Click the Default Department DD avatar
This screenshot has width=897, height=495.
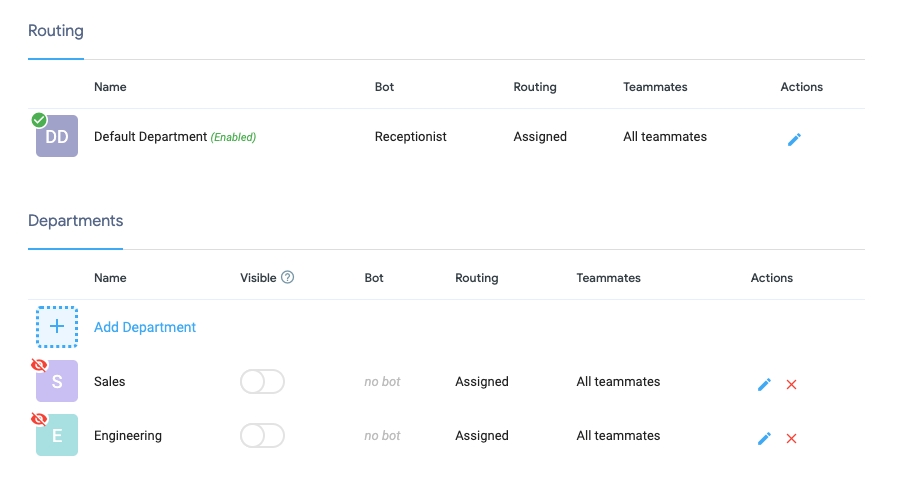57,137
